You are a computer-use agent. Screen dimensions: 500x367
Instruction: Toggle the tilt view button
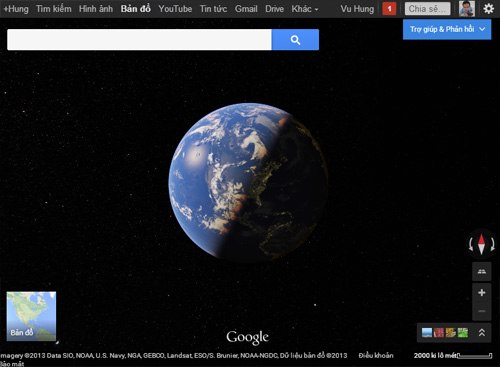click(482, 272)
